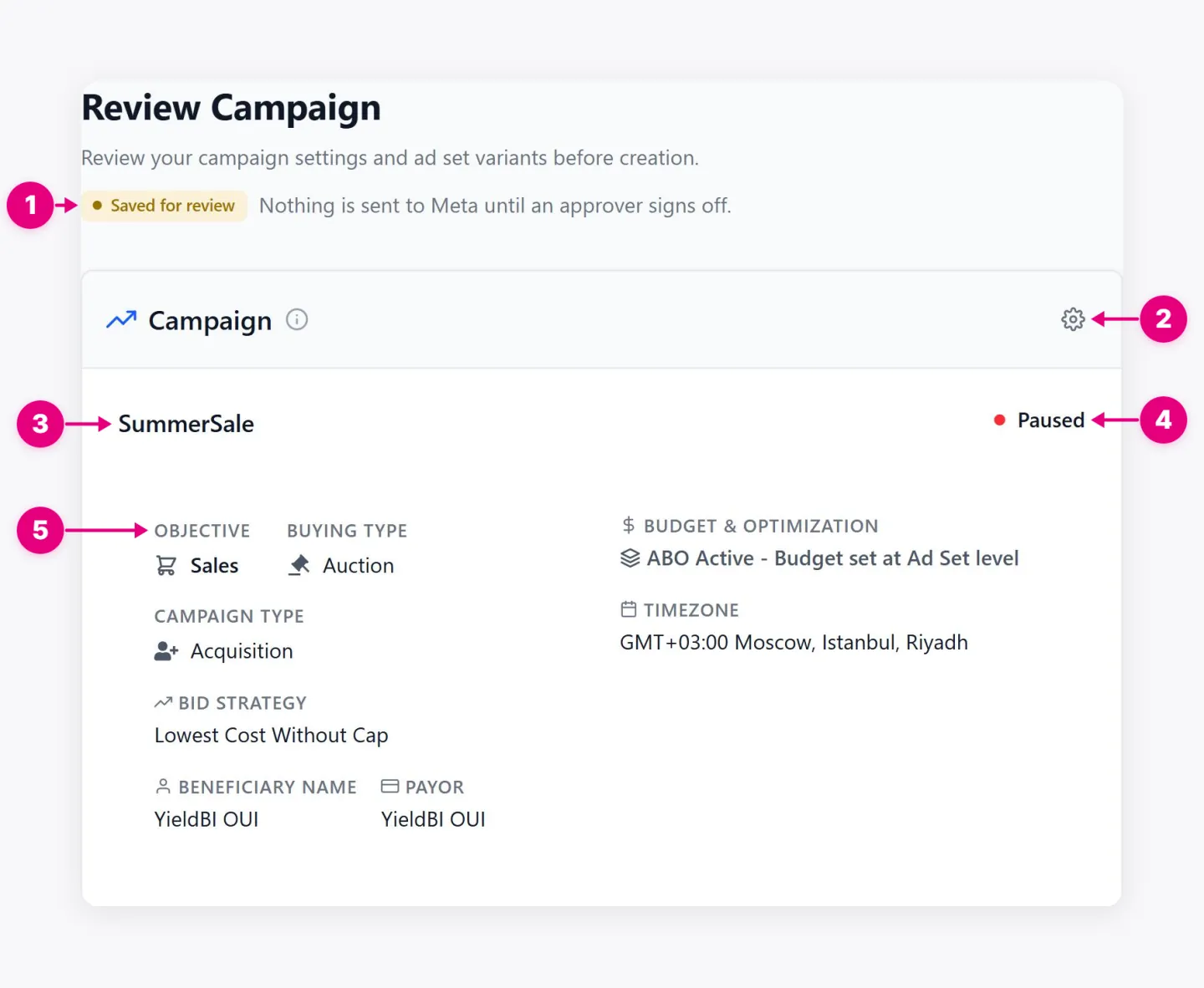Click the Auction buying type value
This screenshot has height=988, width=1204.
358,566
